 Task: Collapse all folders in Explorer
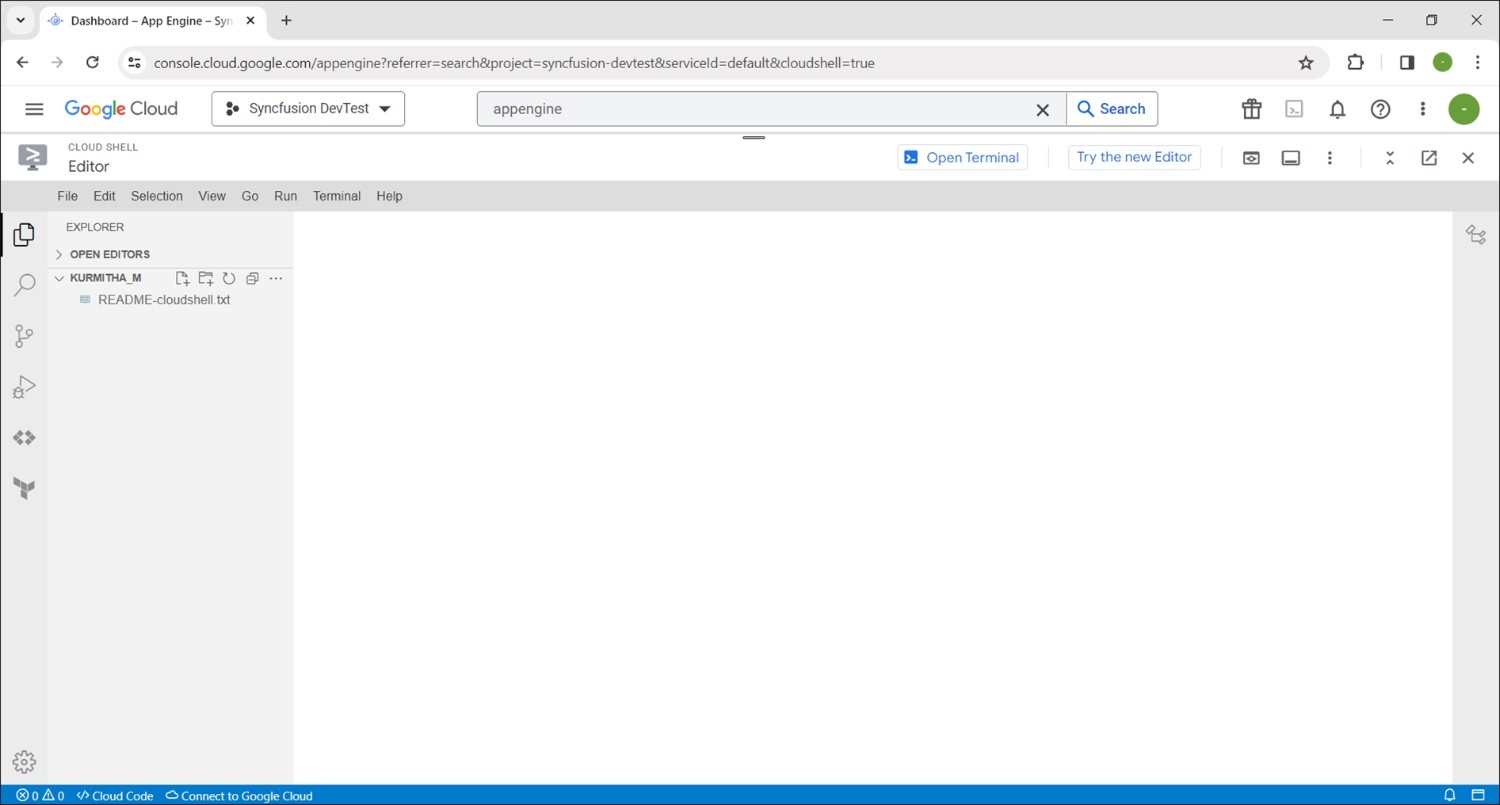point(252,278)
